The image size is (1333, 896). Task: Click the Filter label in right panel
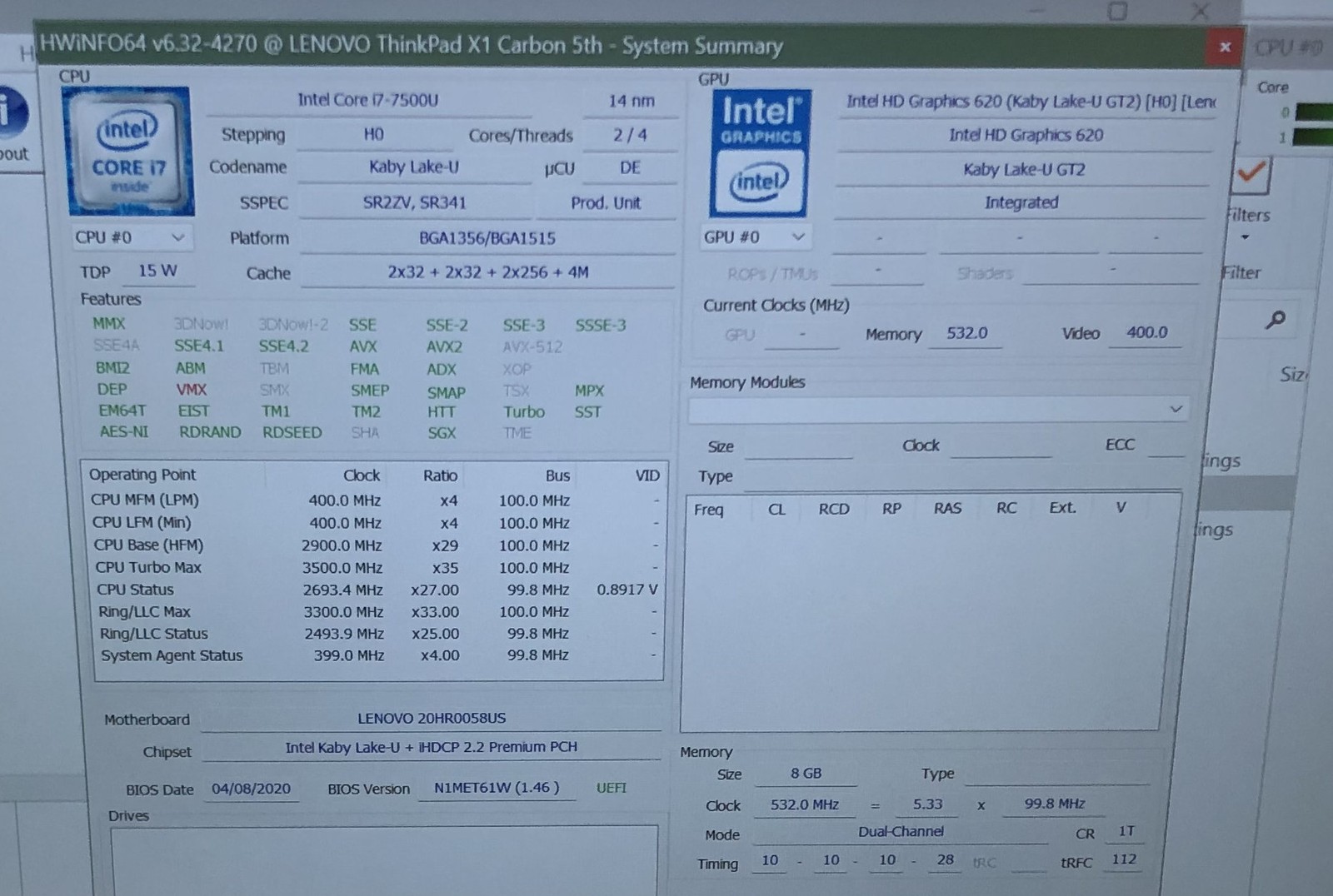click(x=1241, y=272)
